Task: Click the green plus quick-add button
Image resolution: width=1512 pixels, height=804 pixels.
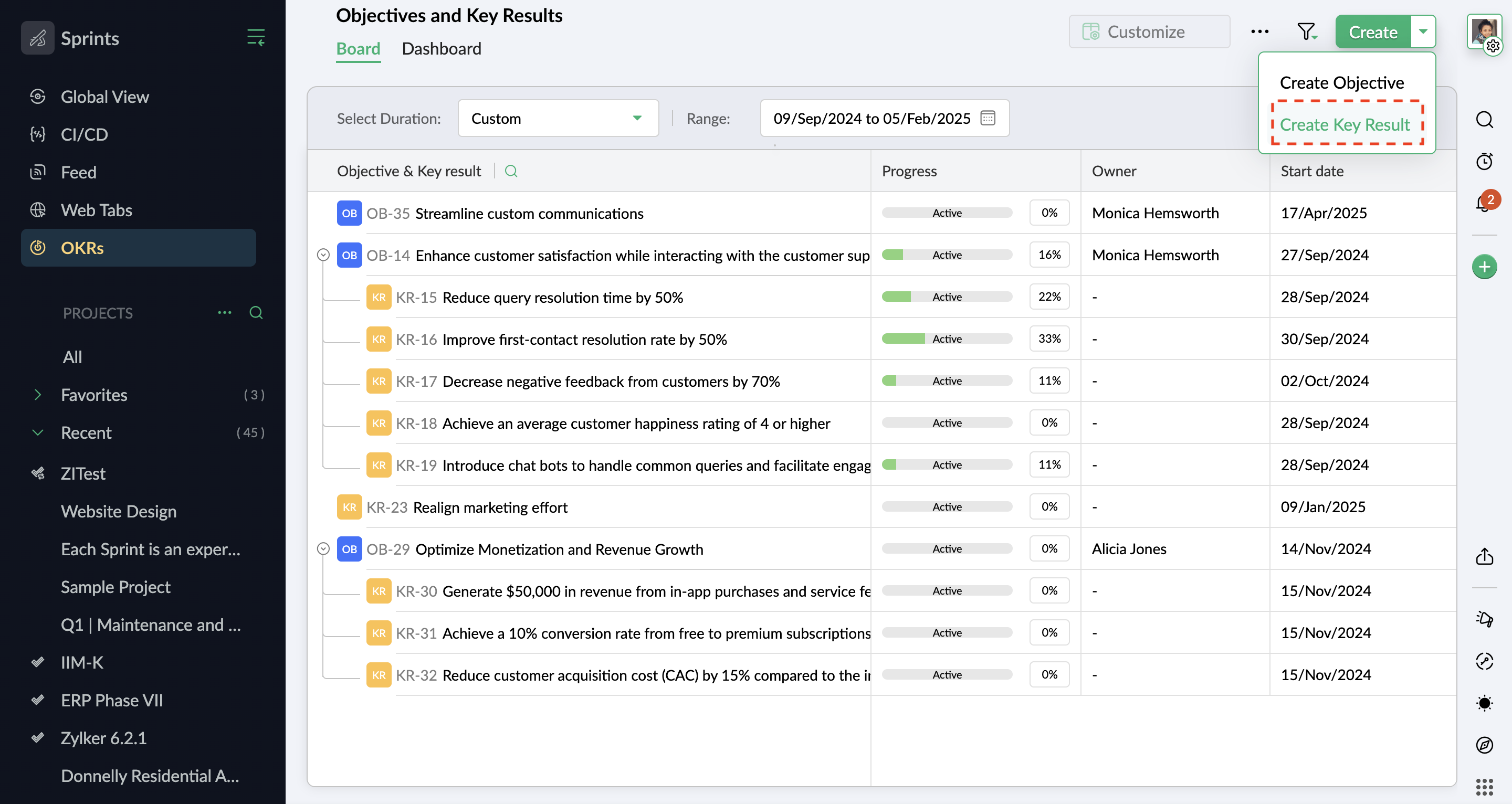Action: (x=1484, y=267)
